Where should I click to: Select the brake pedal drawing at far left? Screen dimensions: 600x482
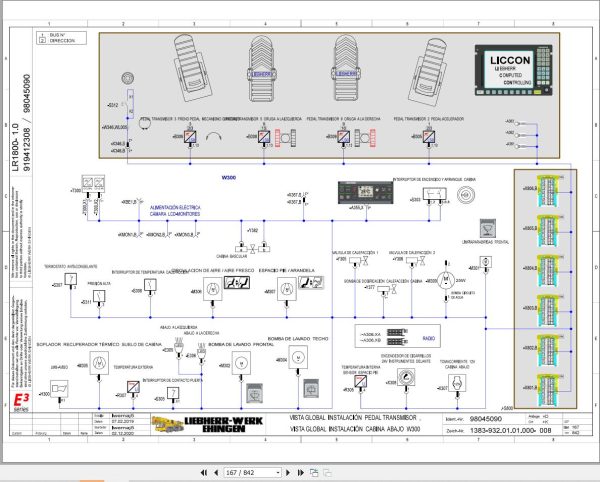click(192, 68)
